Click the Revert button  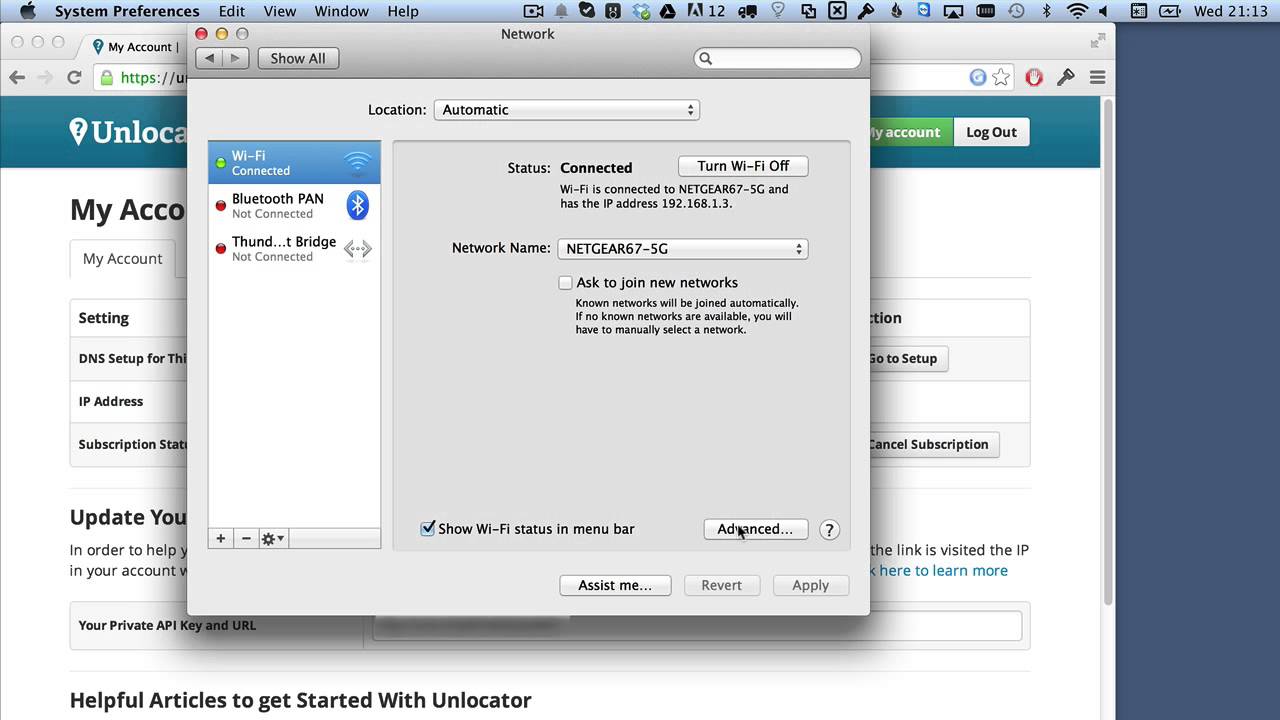721,585
